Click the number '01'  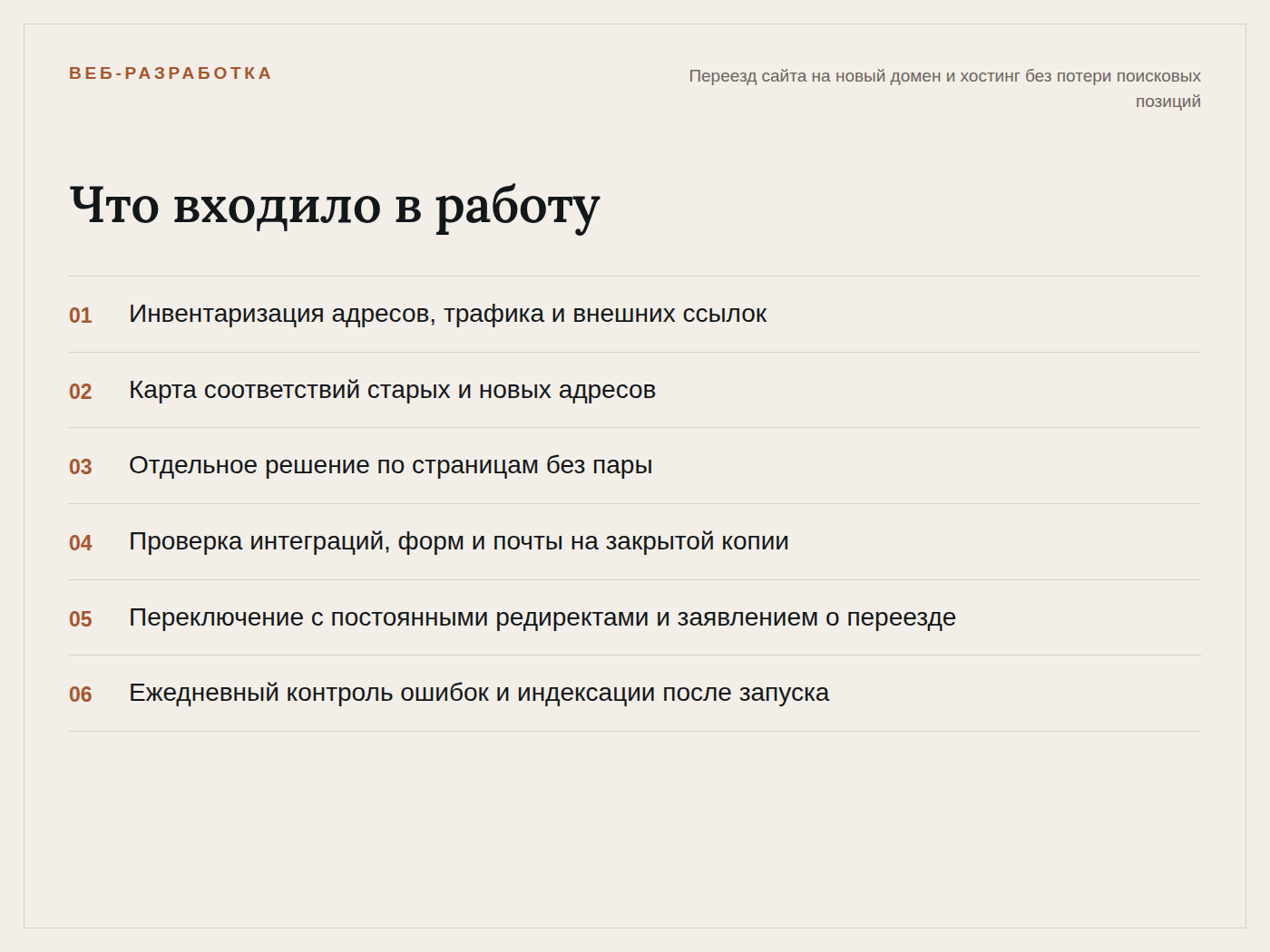81,316
